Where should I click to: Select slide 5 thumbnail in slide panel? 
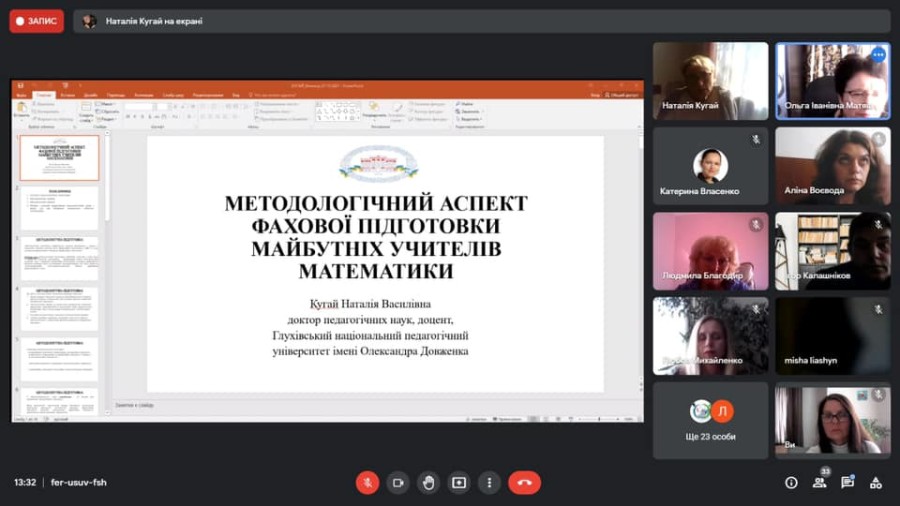[x=59, y=360]
